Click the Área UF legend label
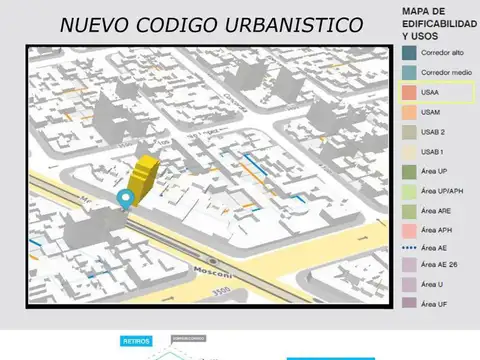Screen dimensions: 480x360 [434, 304]
